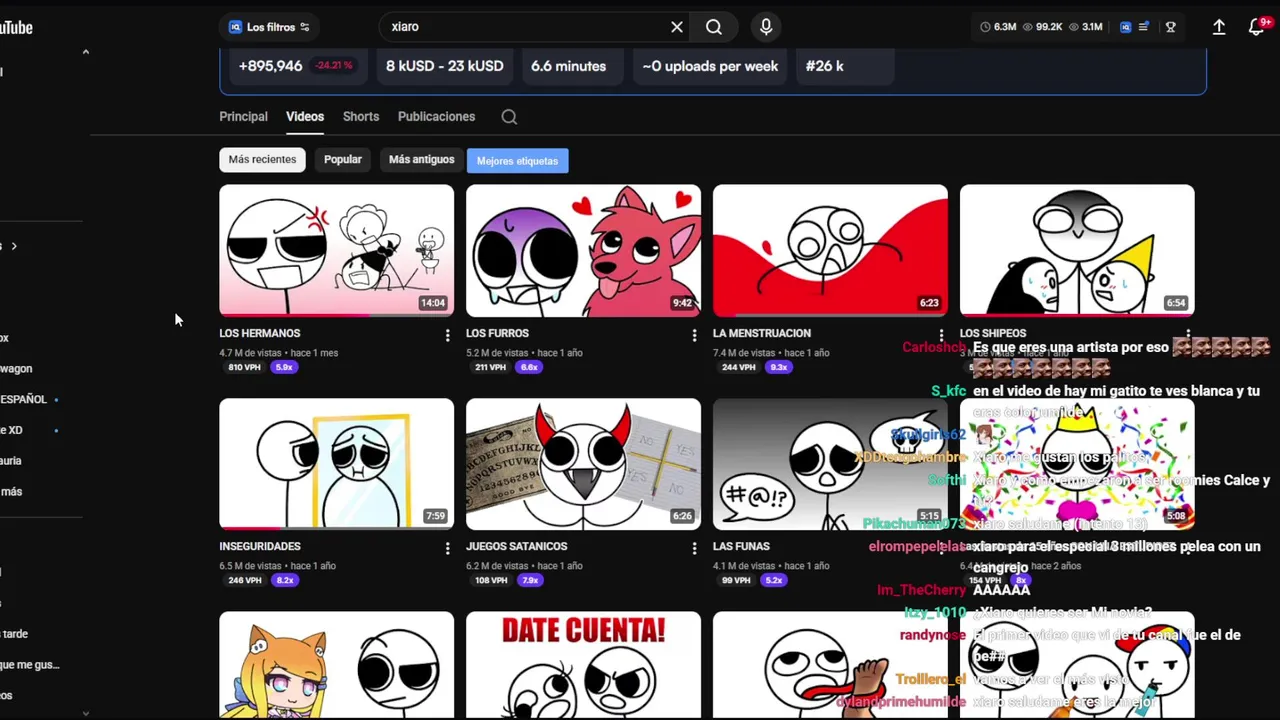This screenshot has width=1280, height=720.
Task: Open three-dot menu for INSEGURIDADES
Action: 447,548
